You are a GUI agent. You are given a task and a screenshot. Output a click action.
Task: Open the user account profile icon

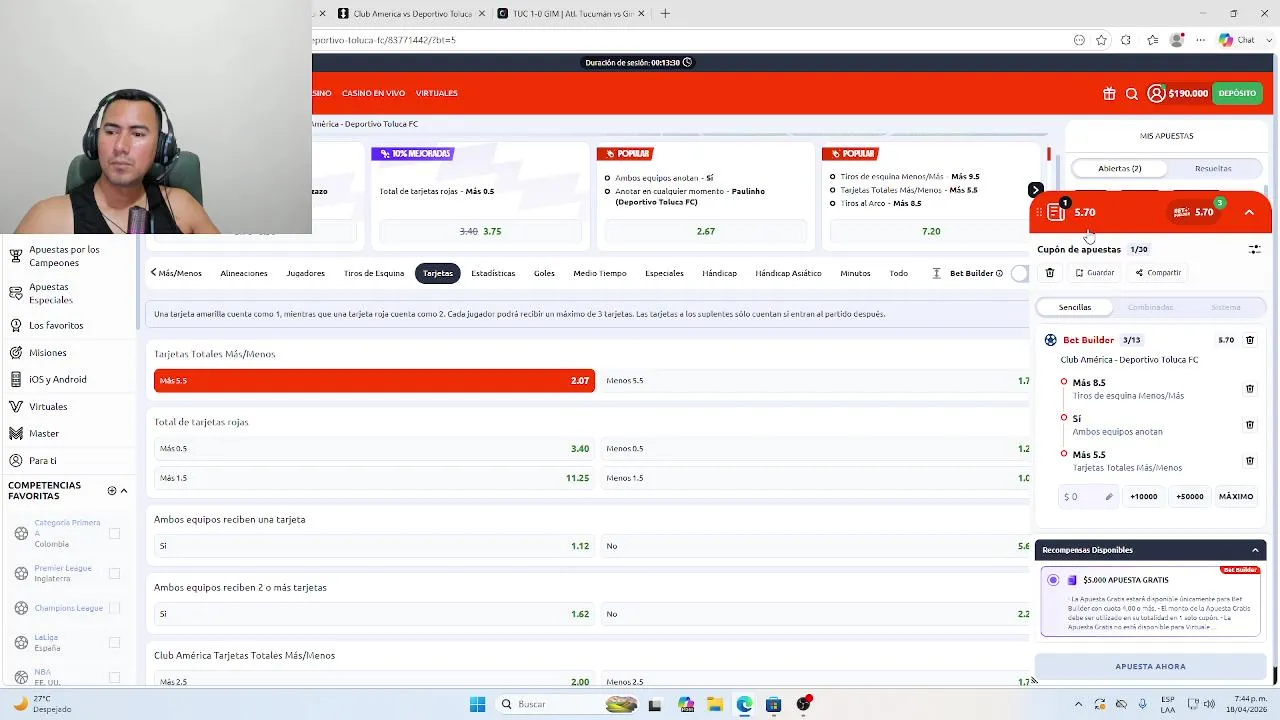[x=1156, y=93]
